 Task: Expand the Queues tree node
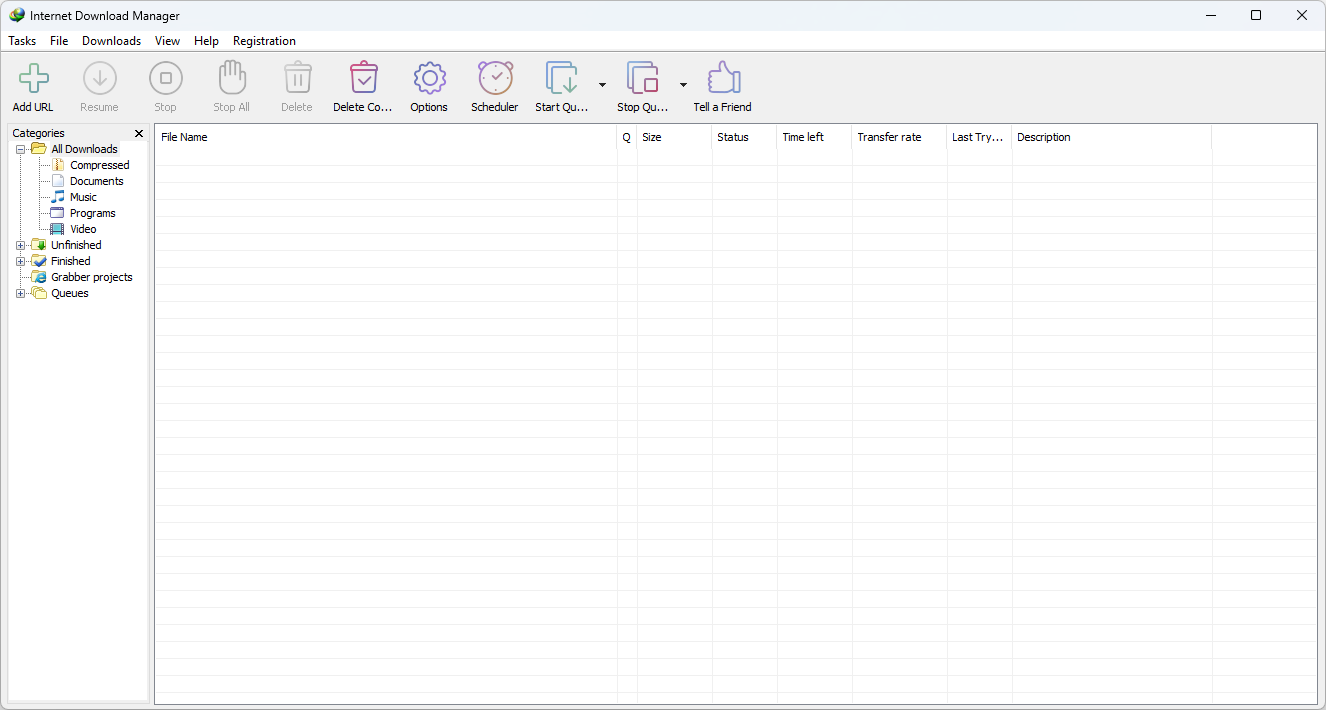(21, 293)
